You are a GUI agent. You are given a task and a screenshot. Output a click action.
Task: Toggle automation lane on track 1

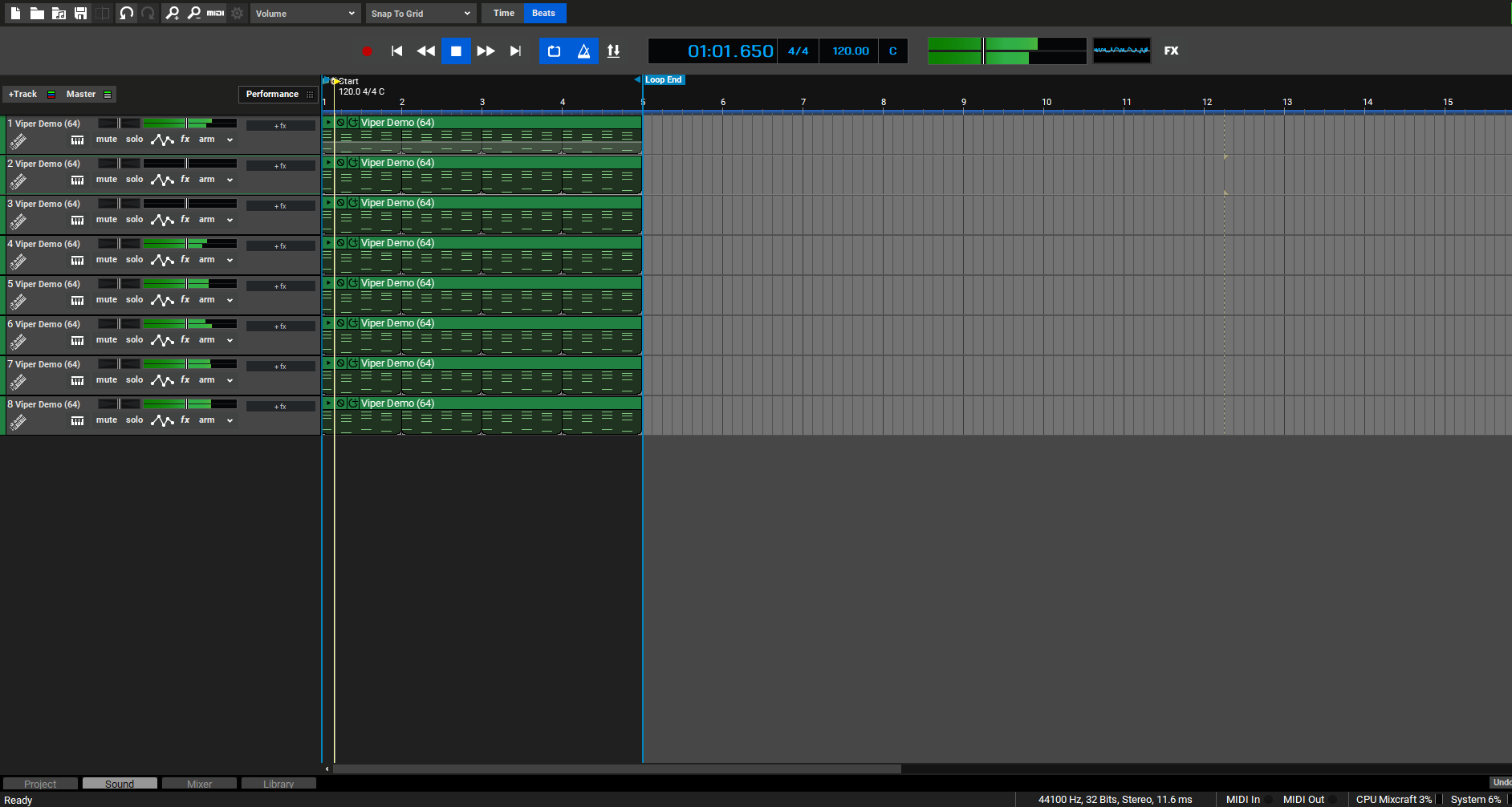click(x=162, y=140)
